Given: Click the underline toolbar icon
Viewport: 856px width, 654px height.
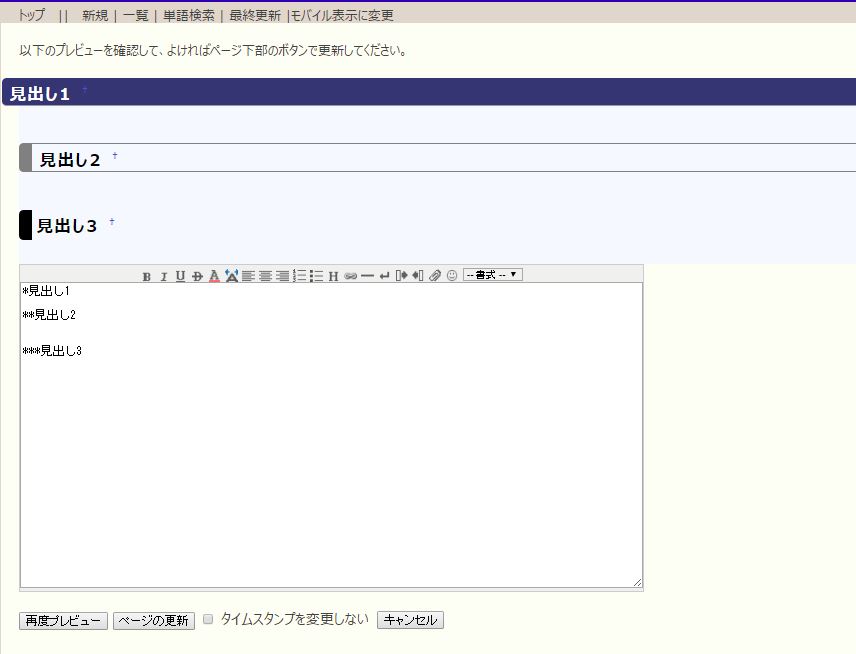Looking at the screenshot, I should (180, 276).
